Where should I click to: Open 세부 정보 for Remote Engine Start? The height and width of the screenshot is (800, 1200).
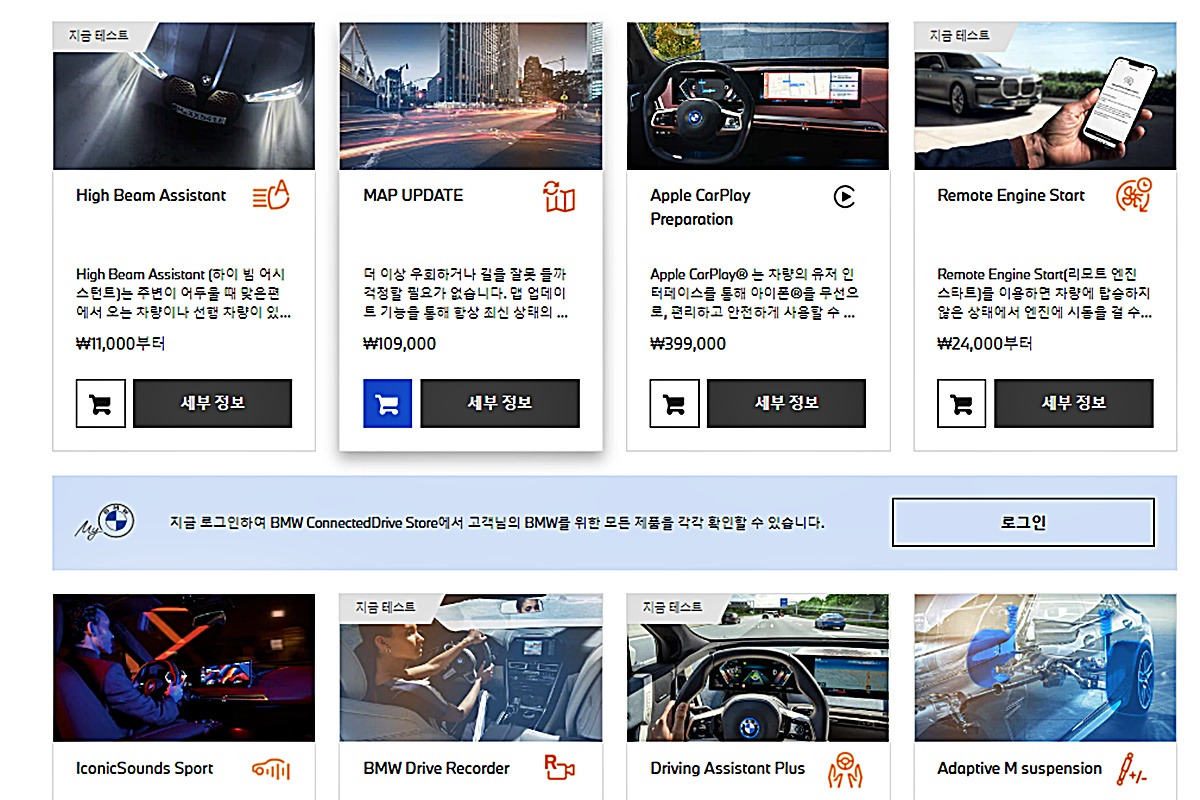pyautogui.click(x=1074, y=403)
